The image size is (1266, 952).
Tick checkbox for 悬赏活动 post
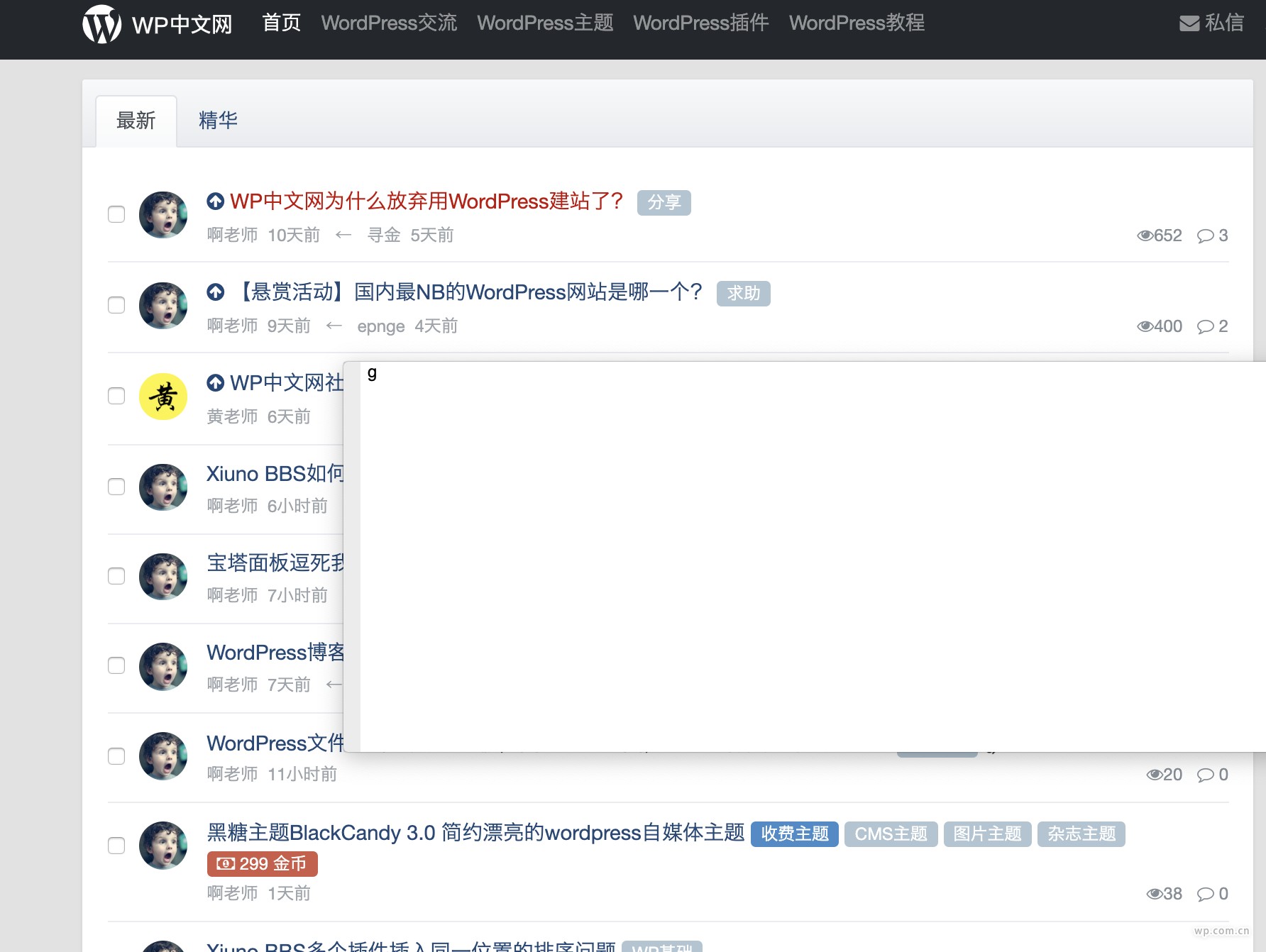[x=116, y=305]
